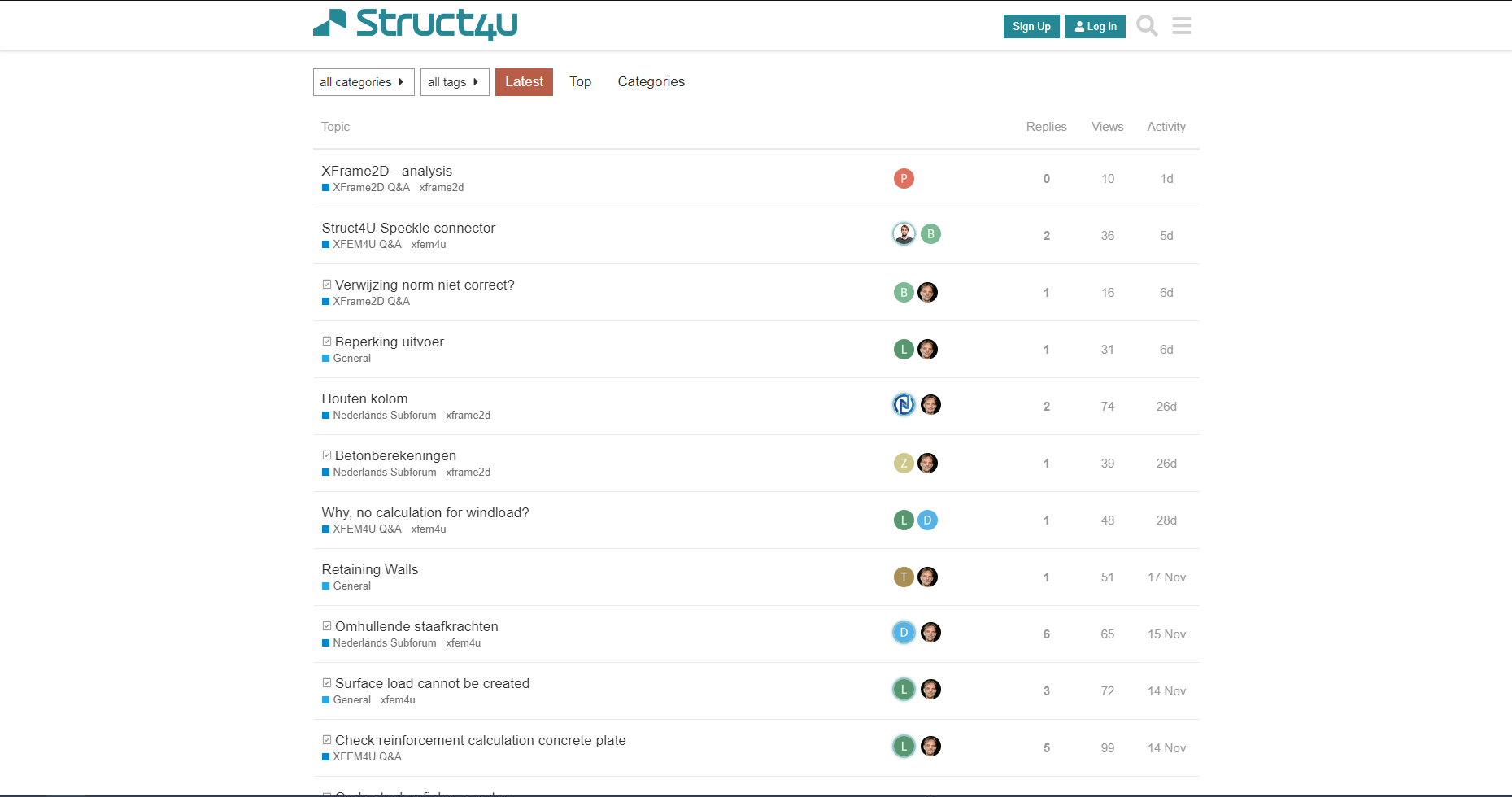
Task: Click xframe2d tag on Houten kolom row
Action: [468, 416]
